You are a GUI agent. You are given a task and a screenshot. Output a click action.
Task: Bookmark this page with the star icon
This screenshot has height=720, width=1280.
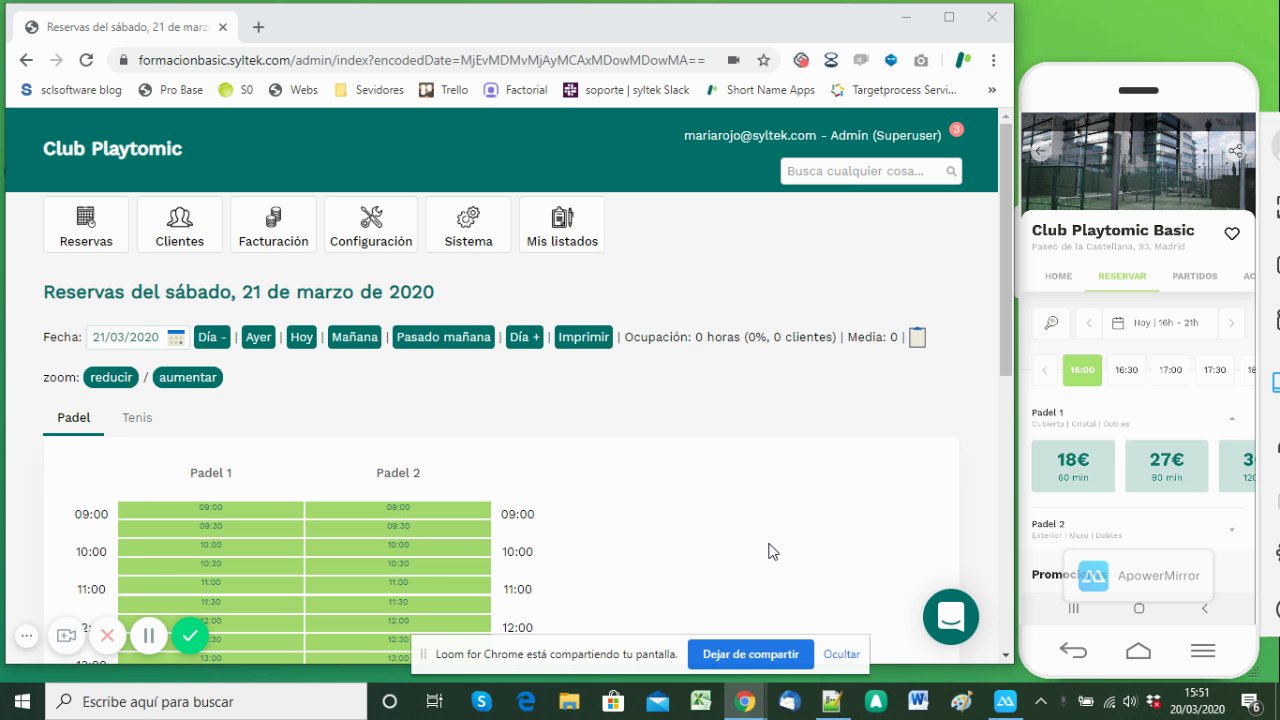pos(764,60)
